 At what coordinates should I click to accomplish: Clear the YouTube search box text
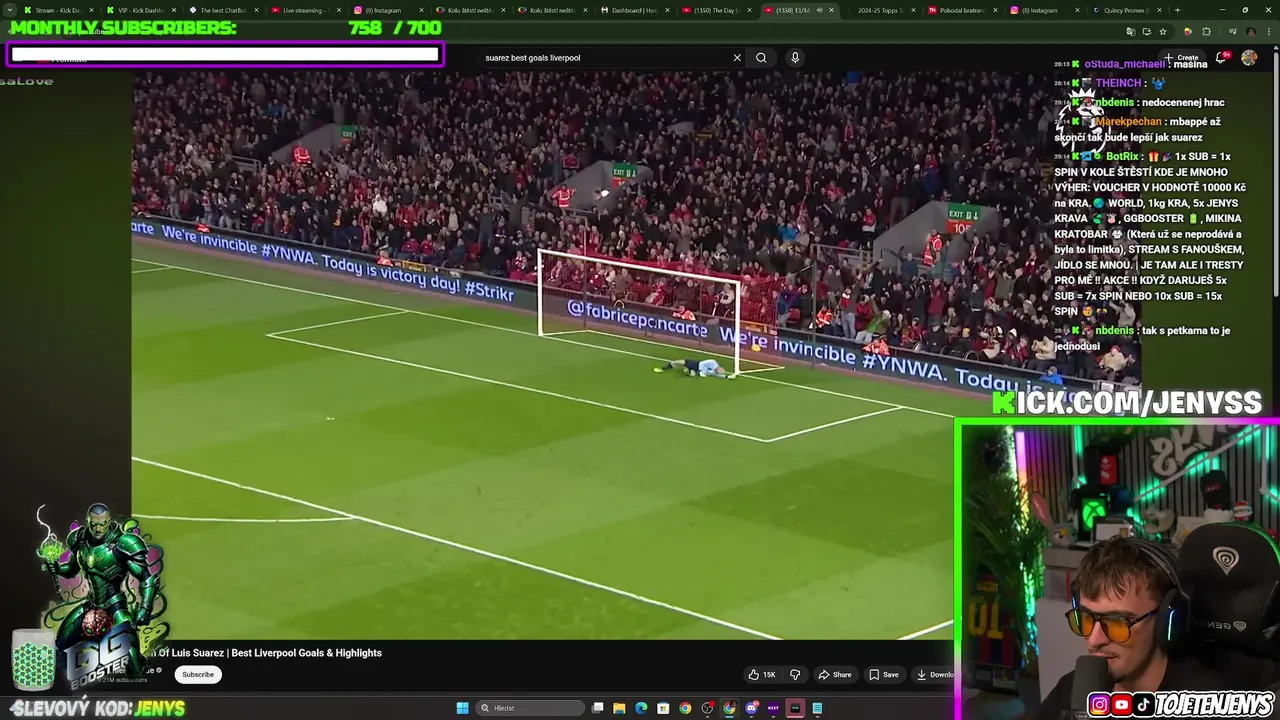[x=737, y=58]
